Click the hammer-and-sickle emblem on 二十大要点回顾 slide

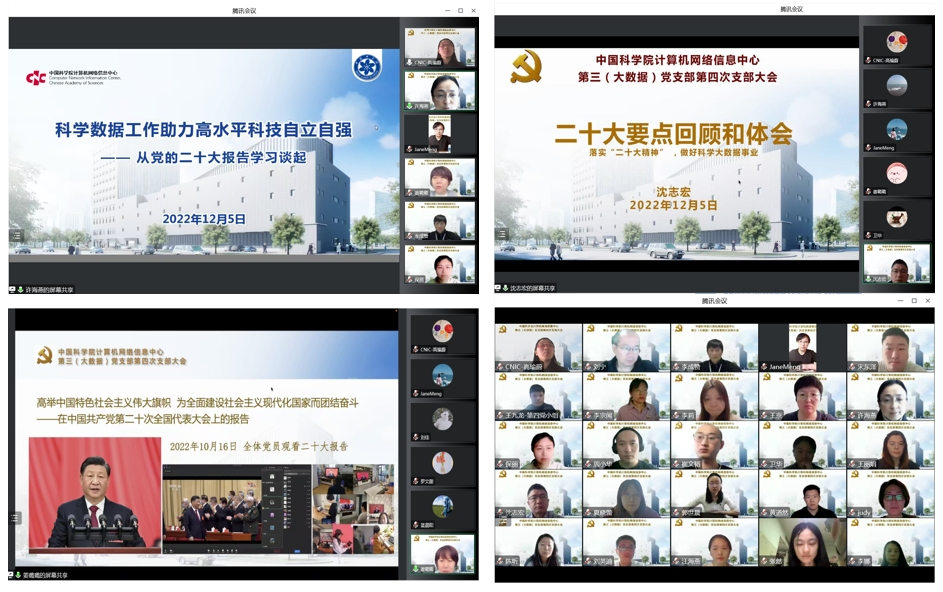coord(525,67)
